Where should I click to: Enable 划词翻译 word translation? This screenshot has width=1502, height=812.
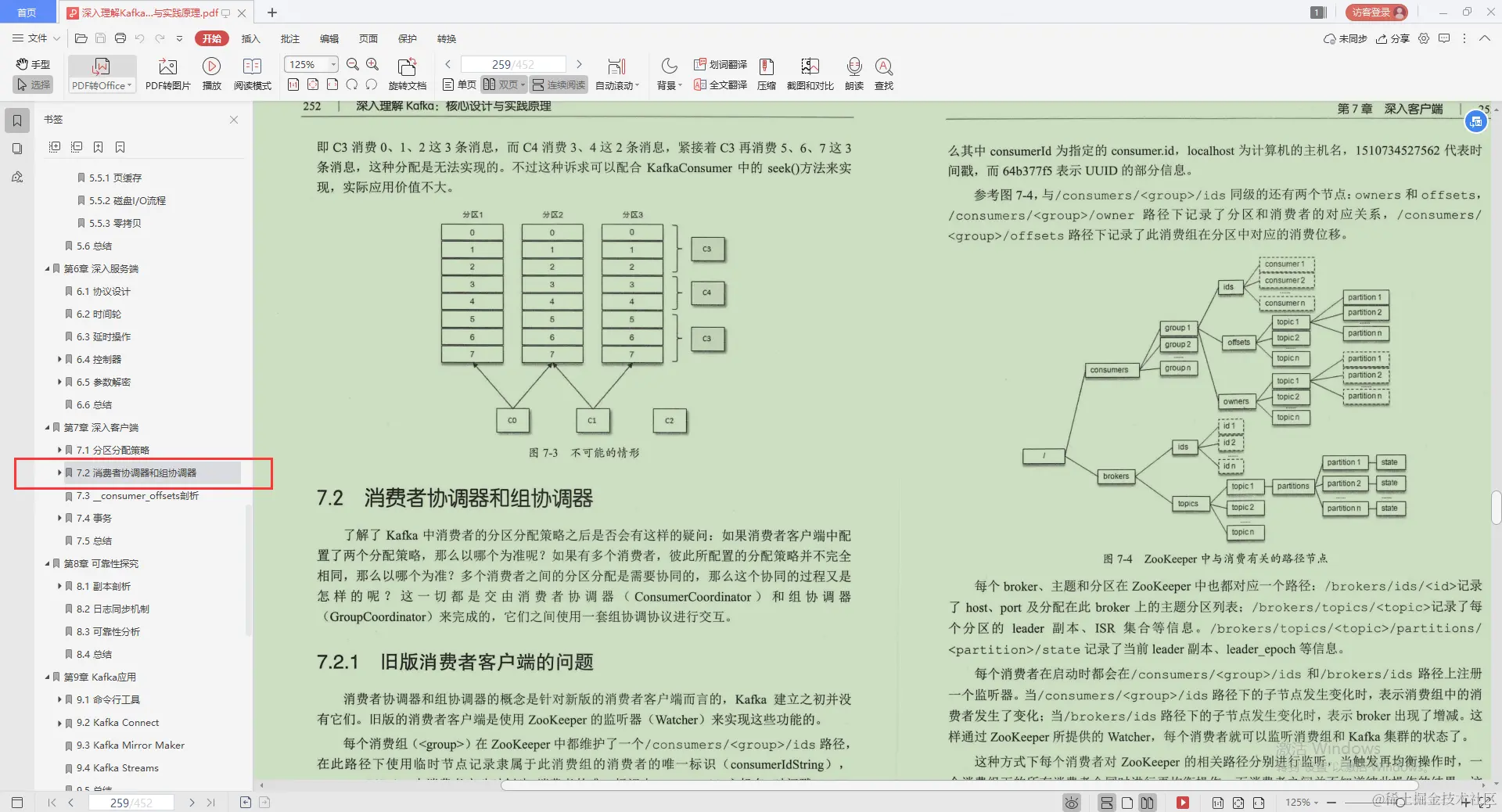[719, 66]
